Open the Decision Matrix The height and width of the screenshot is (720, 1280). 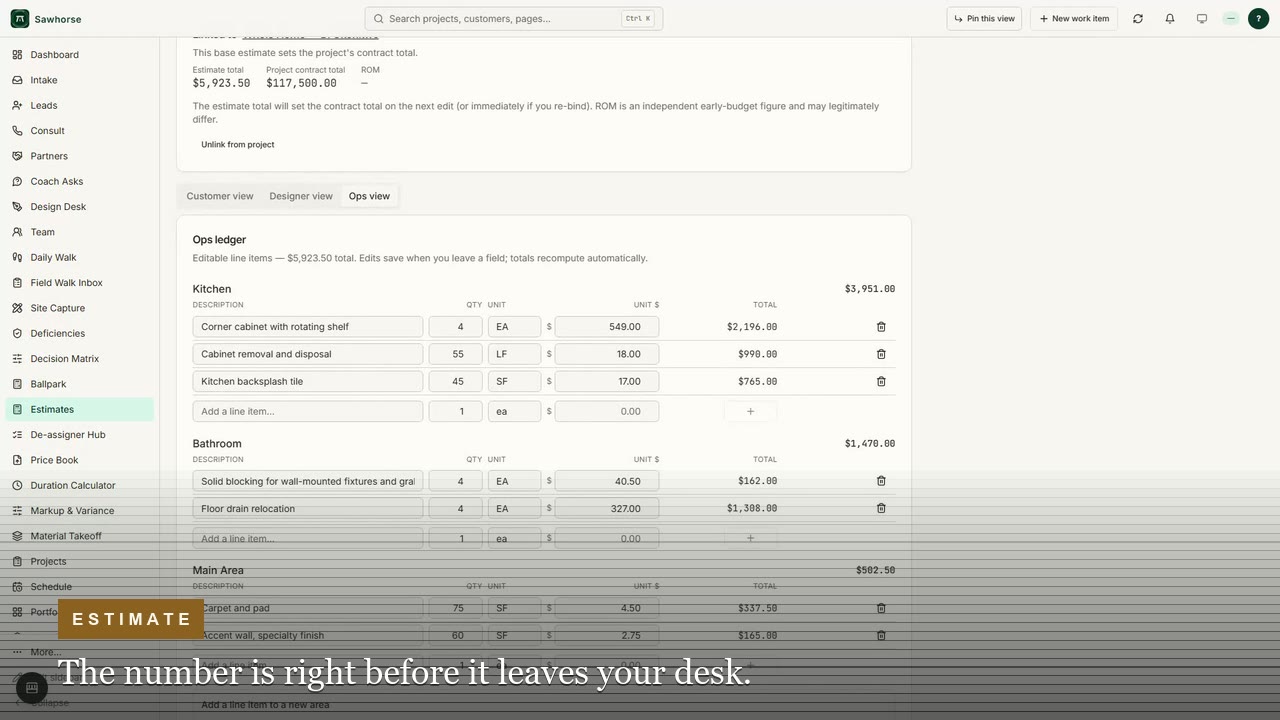pos(80,359)
